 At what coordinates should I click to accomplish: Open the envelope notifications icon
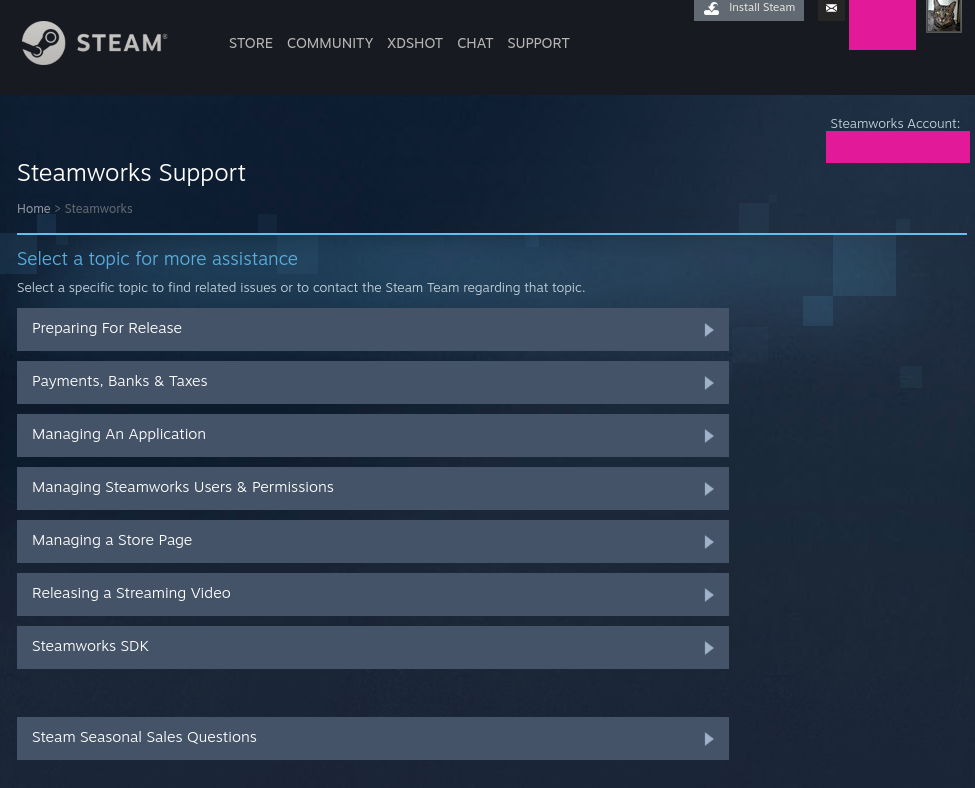(x=831, y=9)
